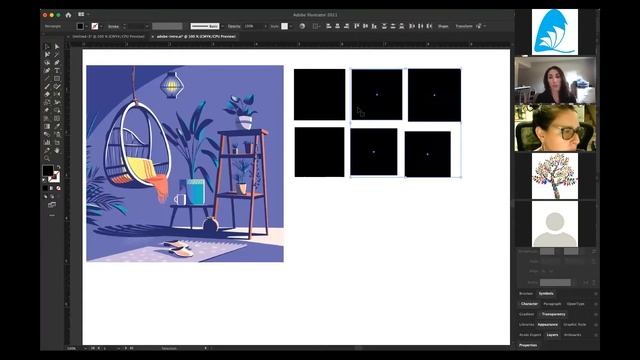
Task: Click the Shape button in control bar
Action: [443, 26]
